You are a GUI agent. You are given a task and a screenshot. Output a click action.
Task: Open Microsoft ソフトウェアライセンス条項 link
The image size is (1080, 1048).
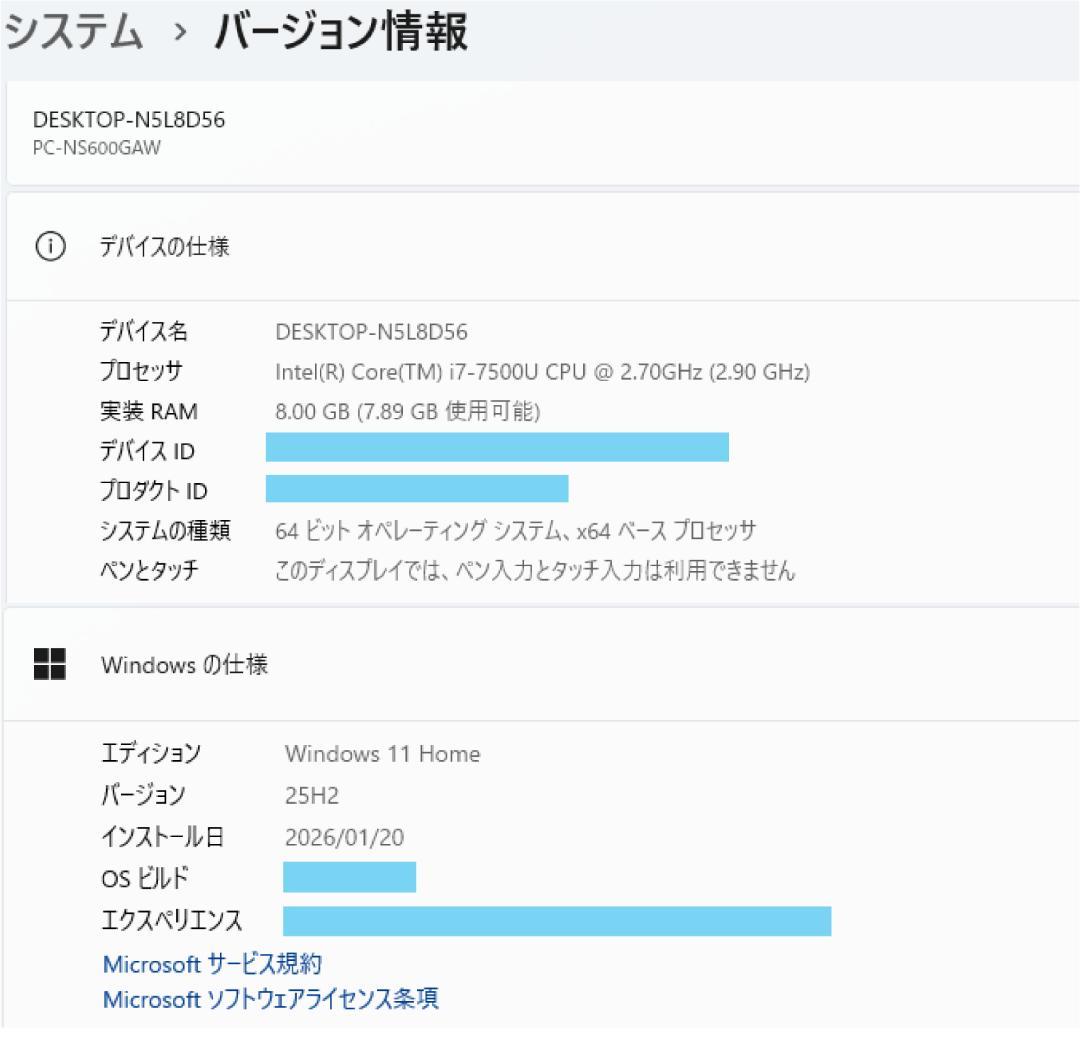(271, 998)
